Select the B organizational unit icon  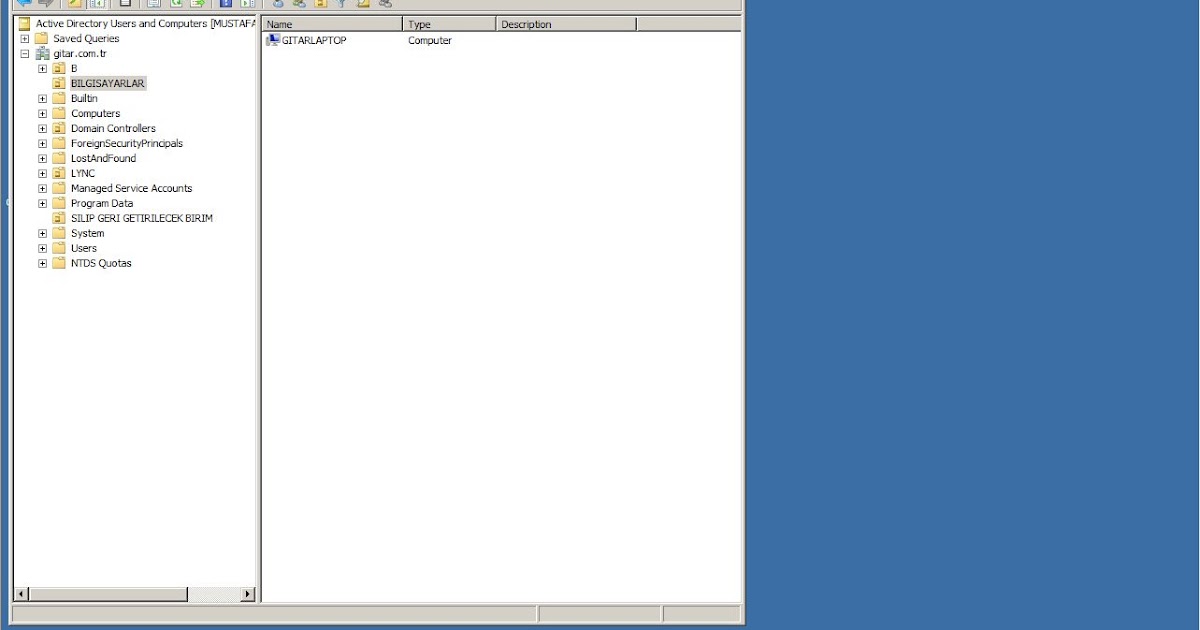tap(59, 68)
